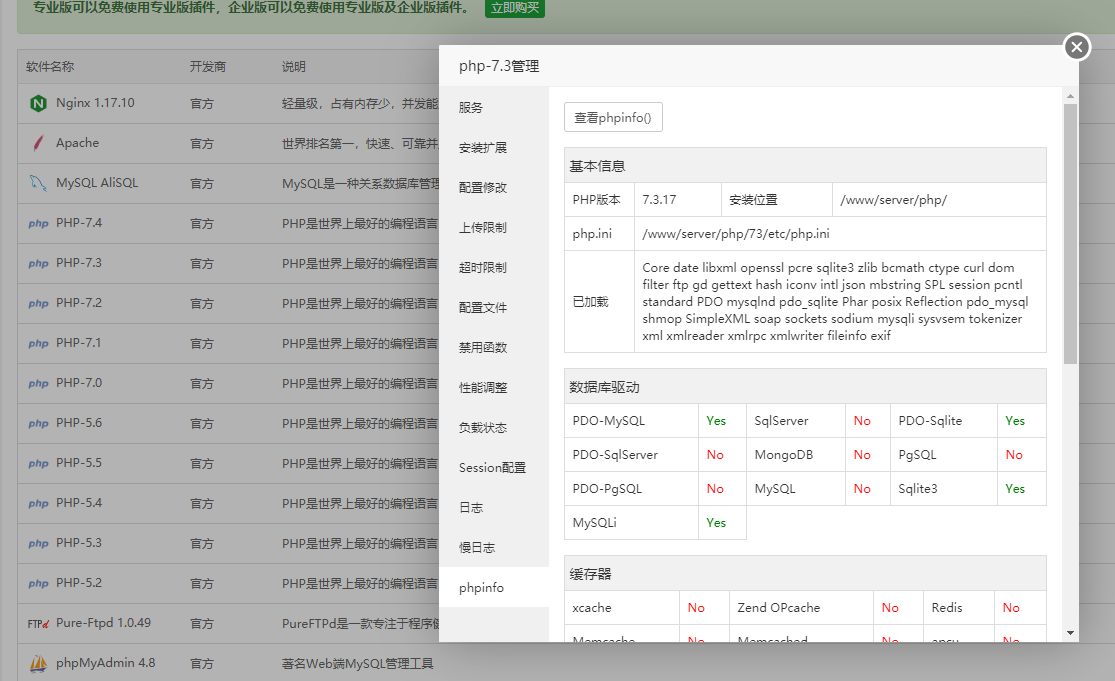Viewport: 1115px width, 681px height.
Task: Click the PHP-7.2 software name
Action: (x=79, y=303)
